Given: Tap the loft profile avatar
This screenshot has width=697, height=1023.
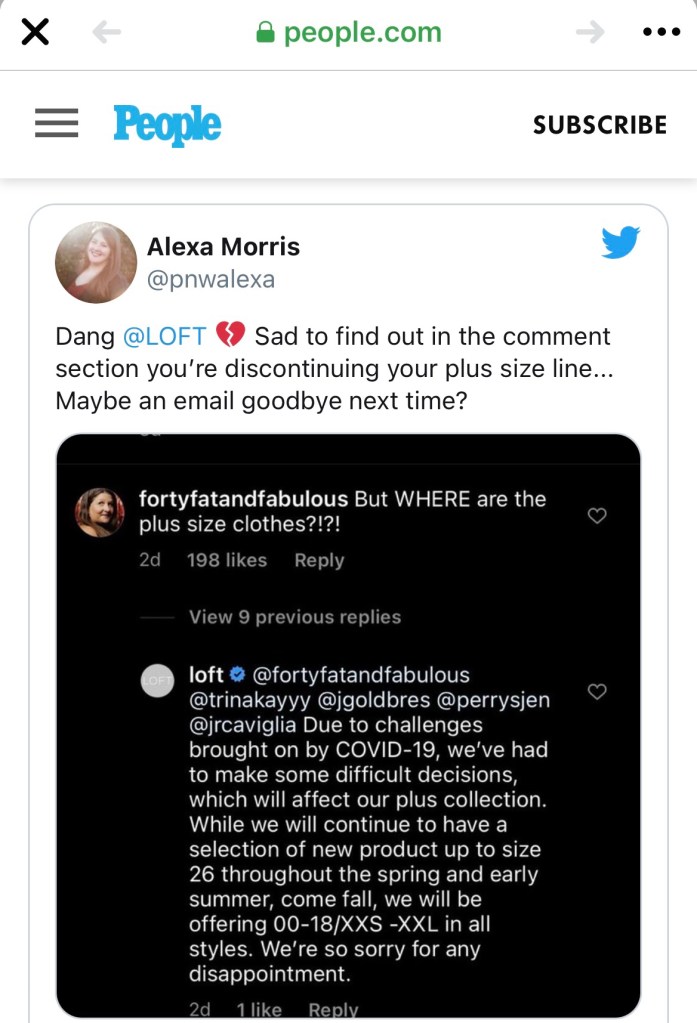Looking at the screenshot, I should (158, 680).
